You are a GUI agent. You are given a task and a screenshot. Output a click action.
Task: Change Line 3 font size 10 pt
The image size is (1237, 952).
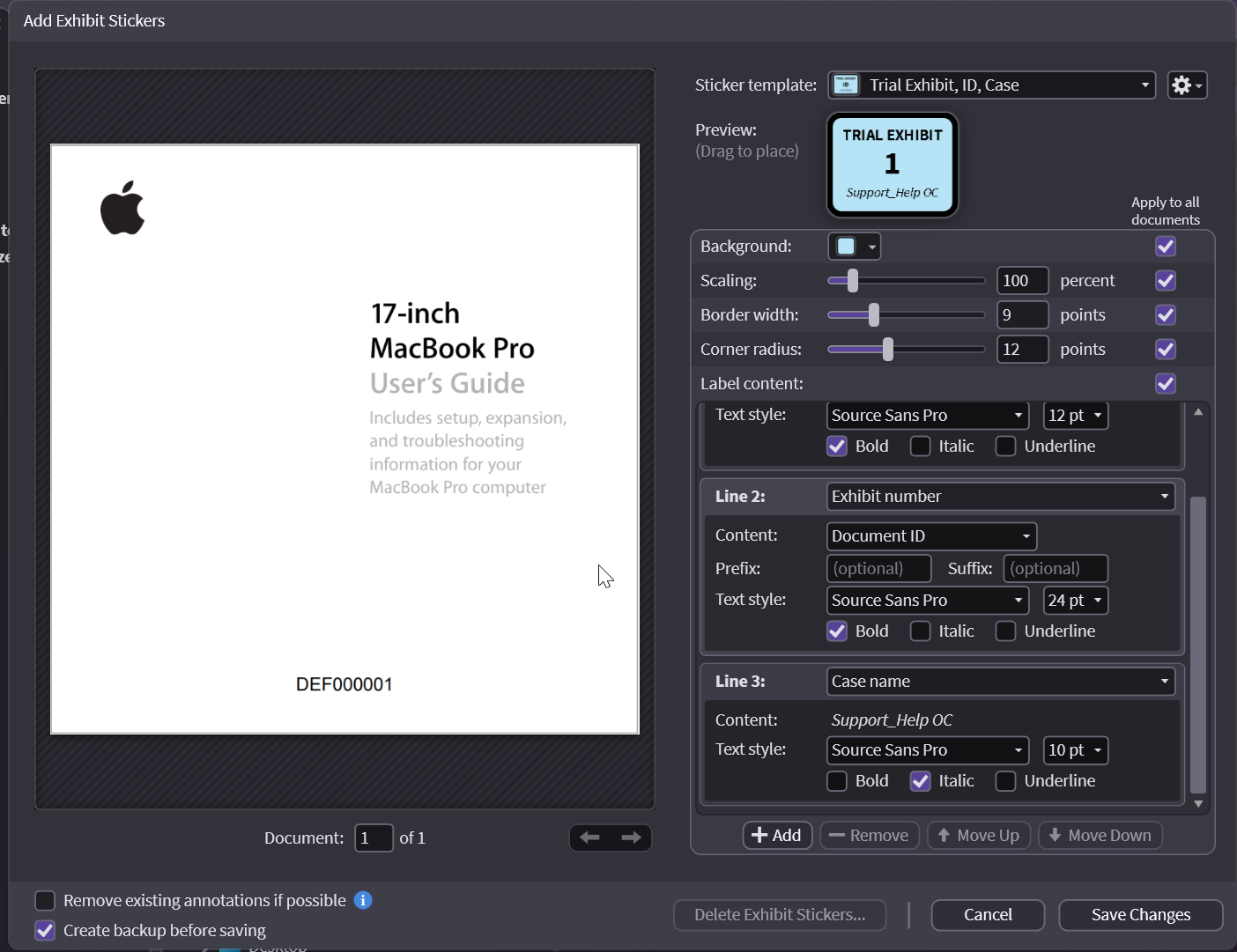point(1075,750)
